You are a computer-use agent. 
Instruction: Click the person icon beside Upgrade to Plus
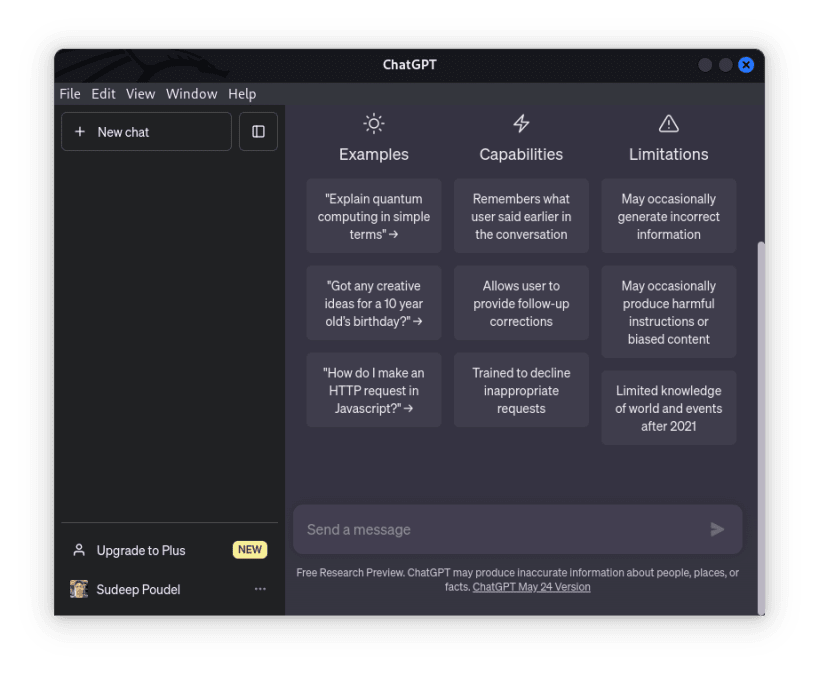(x=79, y=549)
